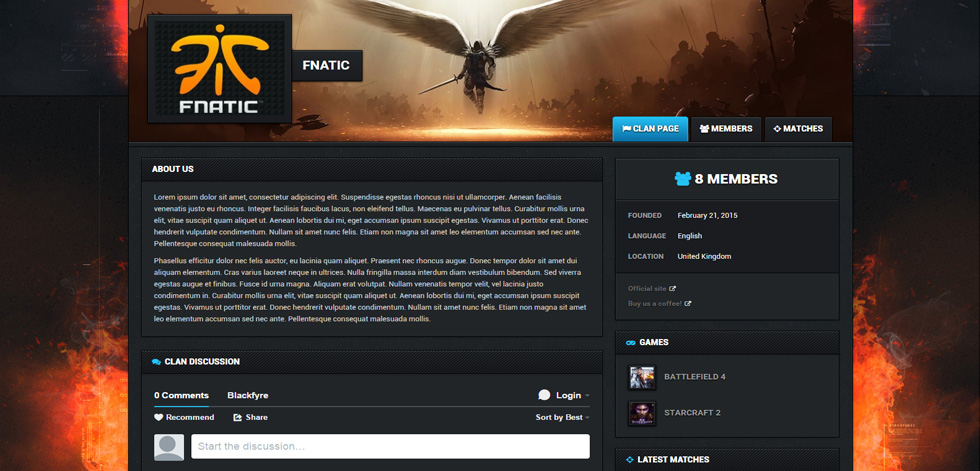
Task: Click the flag icon on Clan Page tab
Action: 626,129
